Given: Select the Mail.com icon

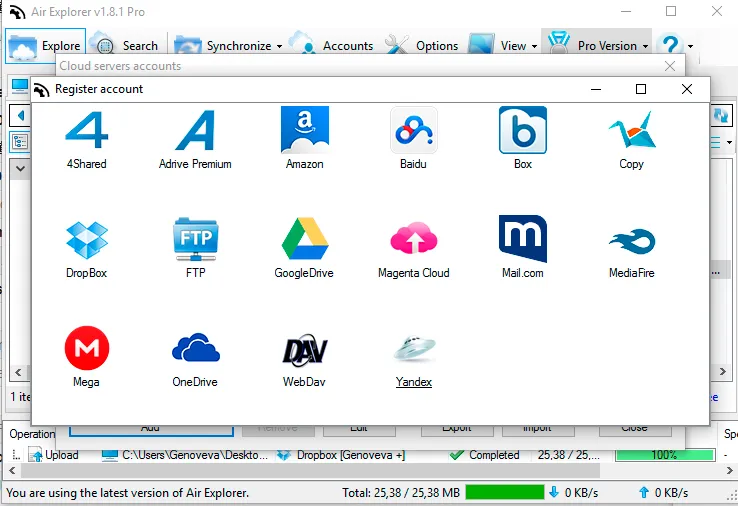Looking at the screenshot, I should (x=523, y=239).
